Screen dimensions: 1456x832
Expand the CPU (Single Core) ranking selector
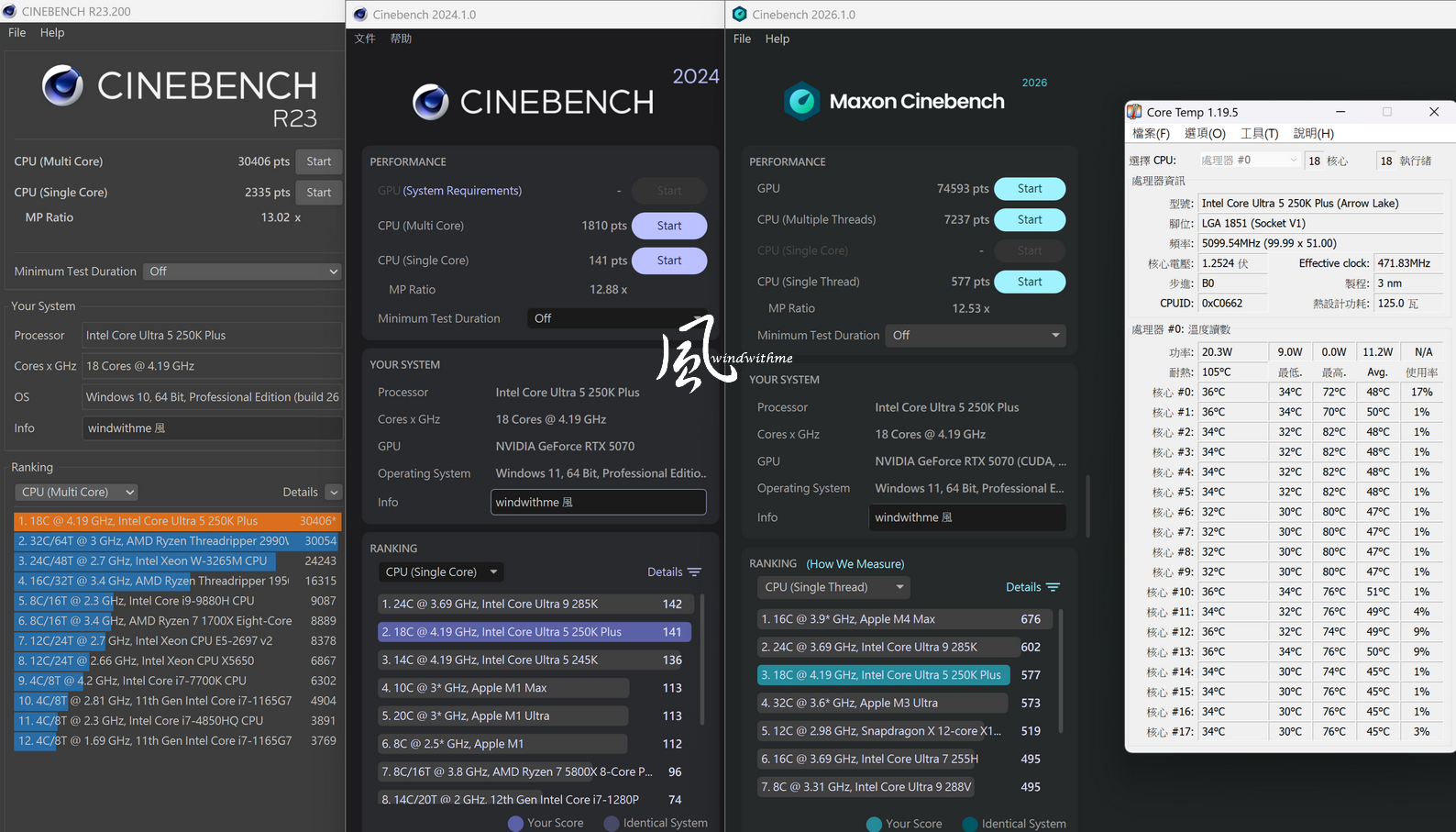442,572
